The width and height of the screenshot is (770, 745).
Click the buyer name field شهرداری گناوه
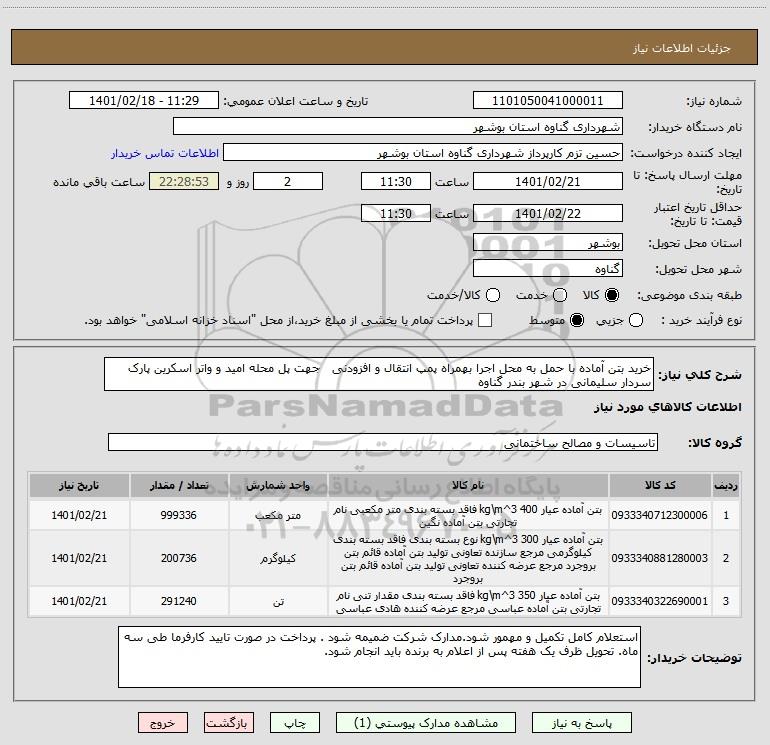pyautogui.click(x=398, y=126)
